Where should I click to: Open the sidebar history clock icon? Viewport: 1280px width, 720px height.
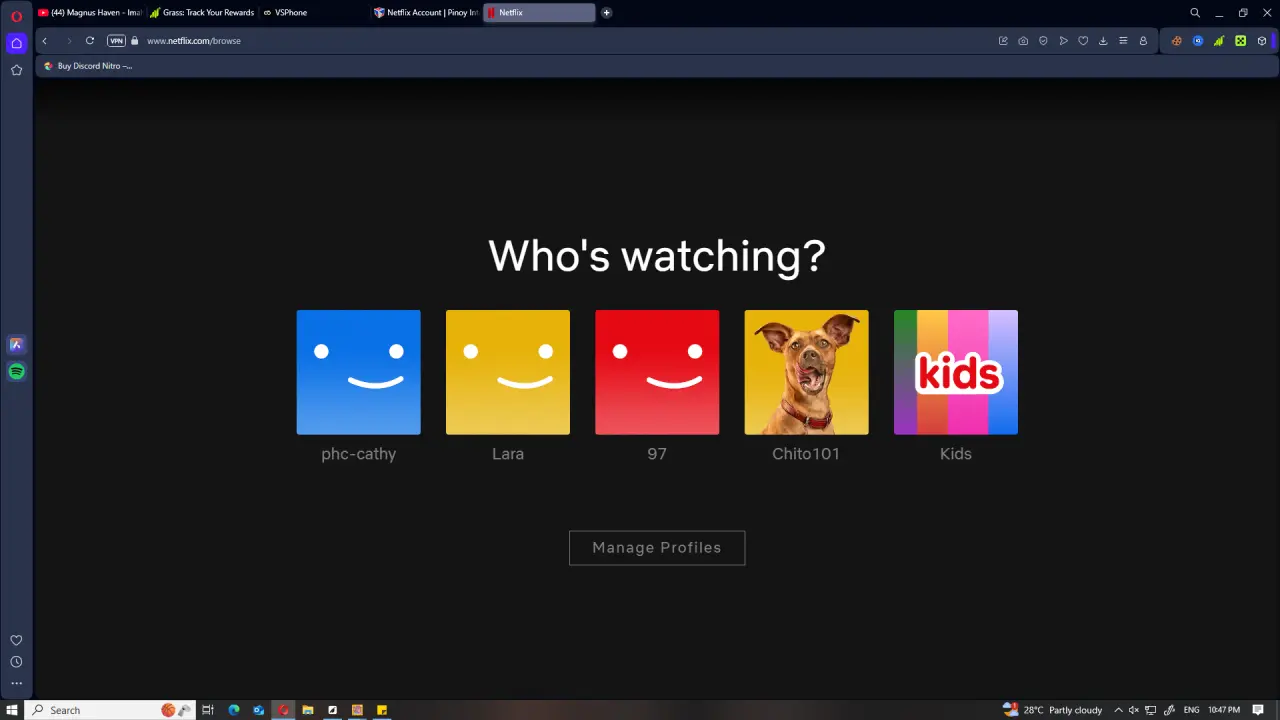[16, 662]
